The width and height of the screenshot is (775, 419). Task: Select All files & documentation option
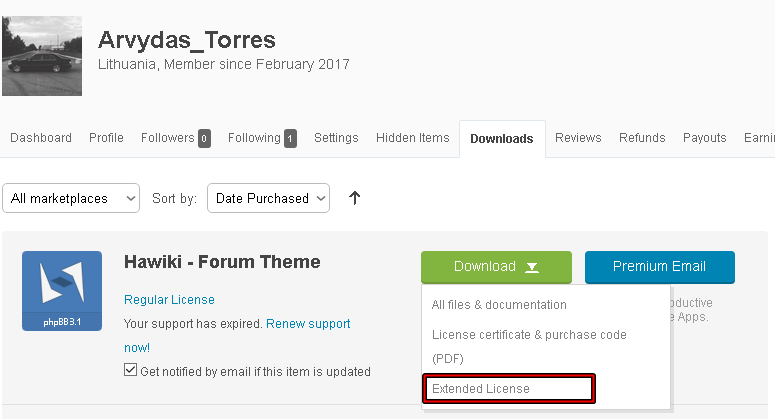point(499,305)
